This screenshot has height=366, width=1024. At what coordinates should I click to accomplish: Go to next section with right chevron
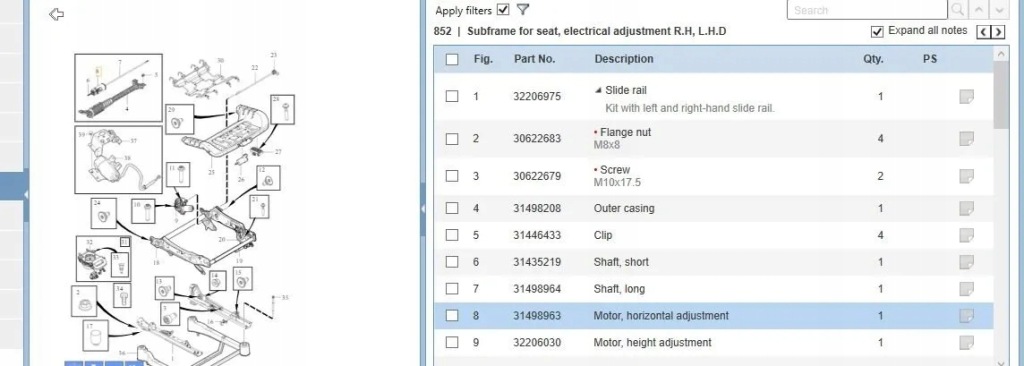[998, 32]
